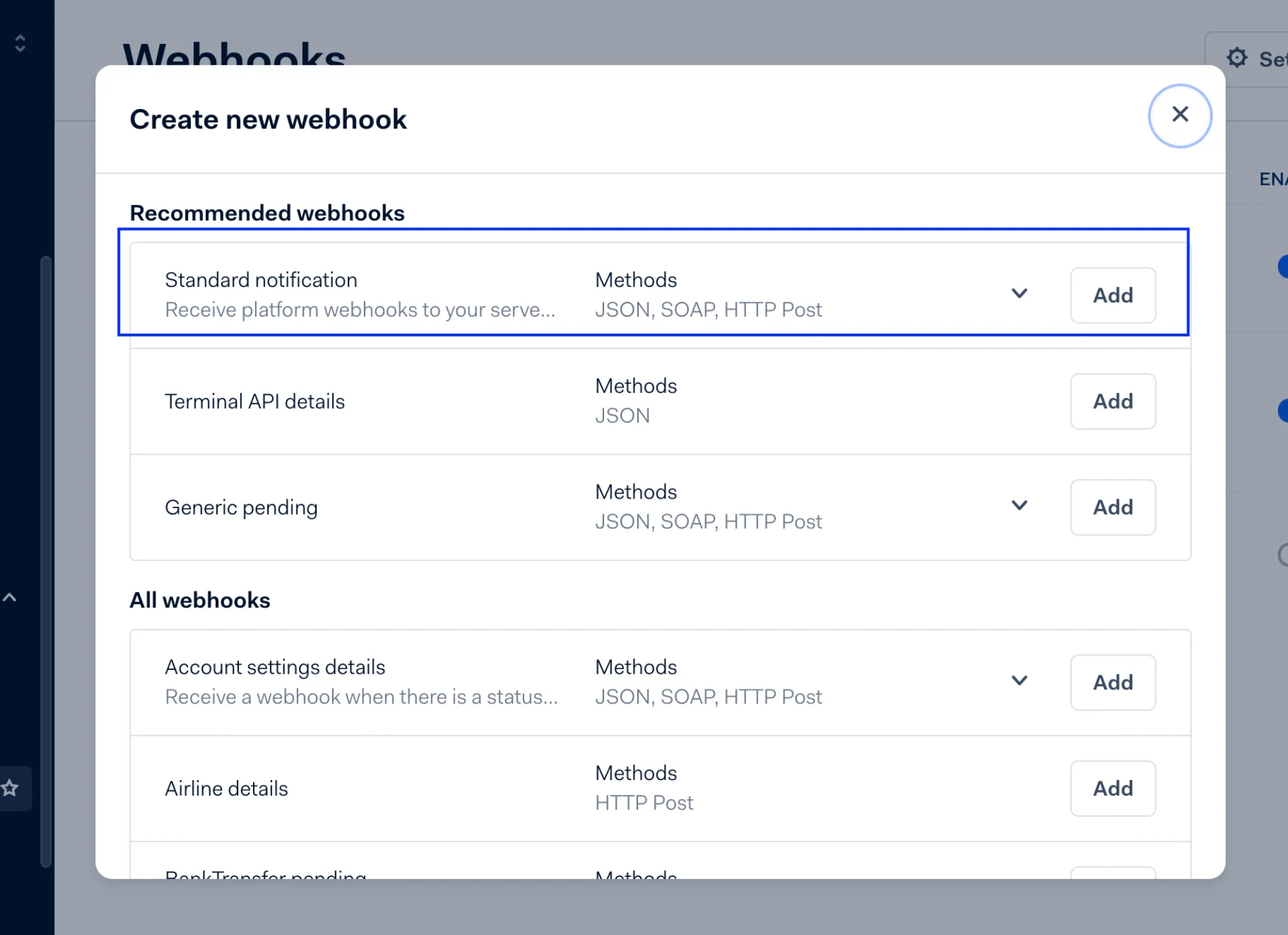Screen dimensions: 1288x935
Task: Expand the Account settings details chevron
Action: (x=1019, y=681)
